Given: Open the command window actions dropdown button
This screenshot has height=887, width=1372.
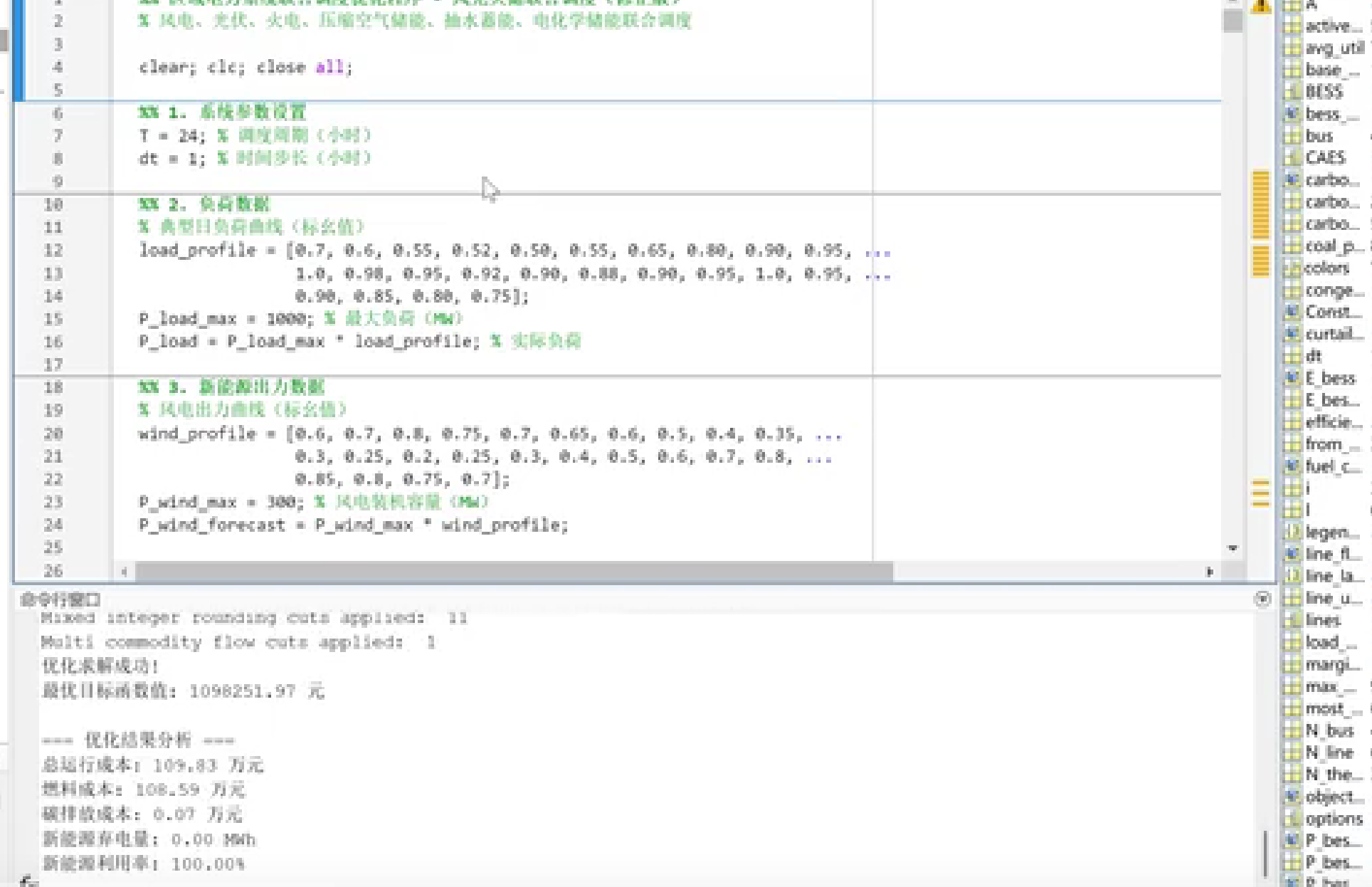Looking at the screenshot, I should click(1262, 599).
